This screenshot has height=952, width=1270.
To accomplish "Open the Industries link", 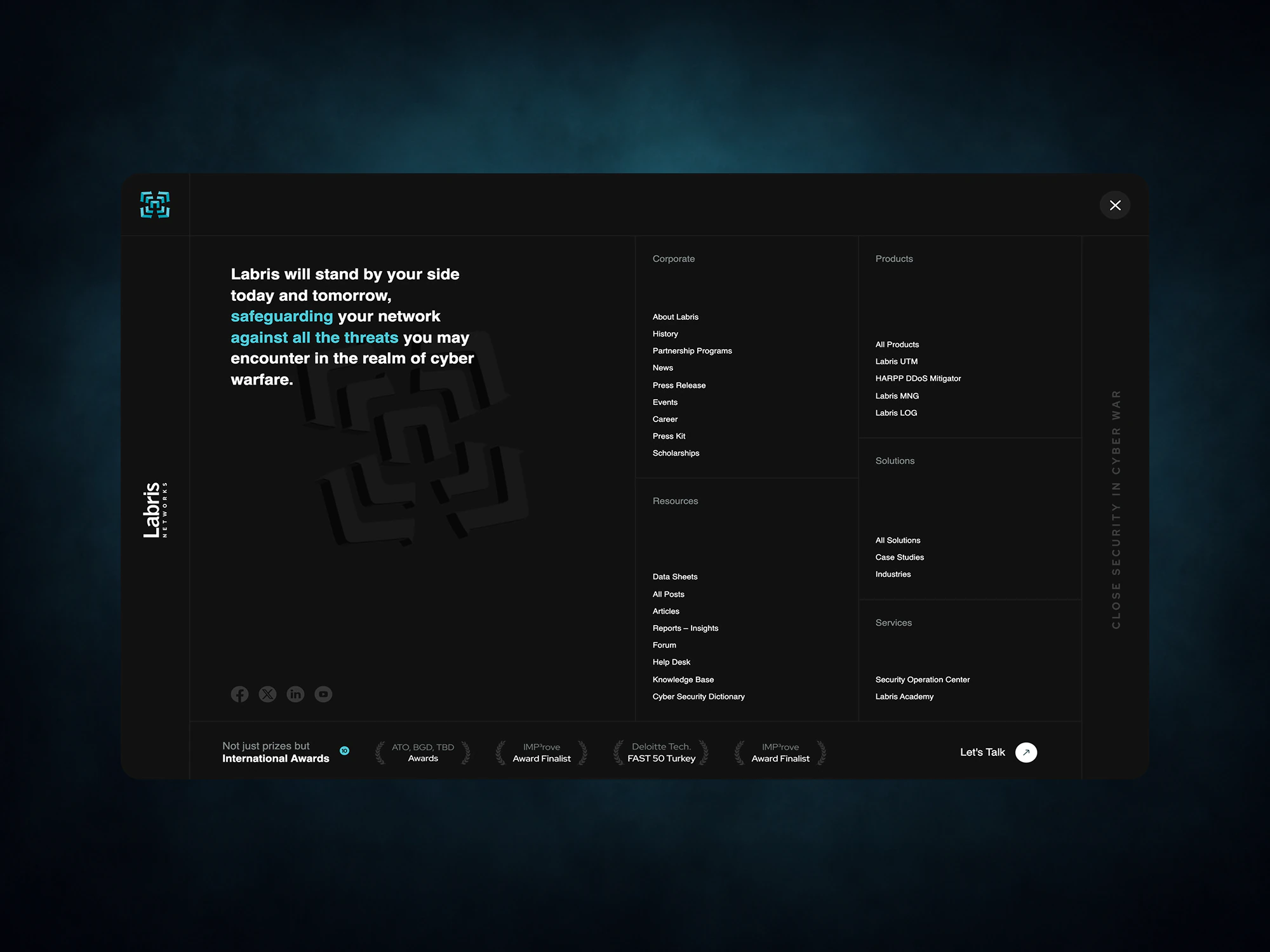I will (893, 574).
